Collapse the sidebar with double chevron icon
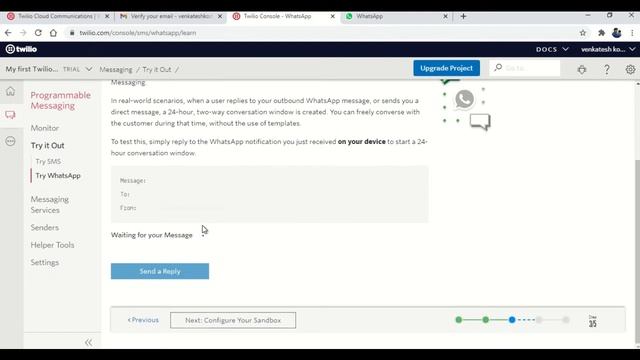This screenshot has width=640, height=360. (x=89, y=342)
